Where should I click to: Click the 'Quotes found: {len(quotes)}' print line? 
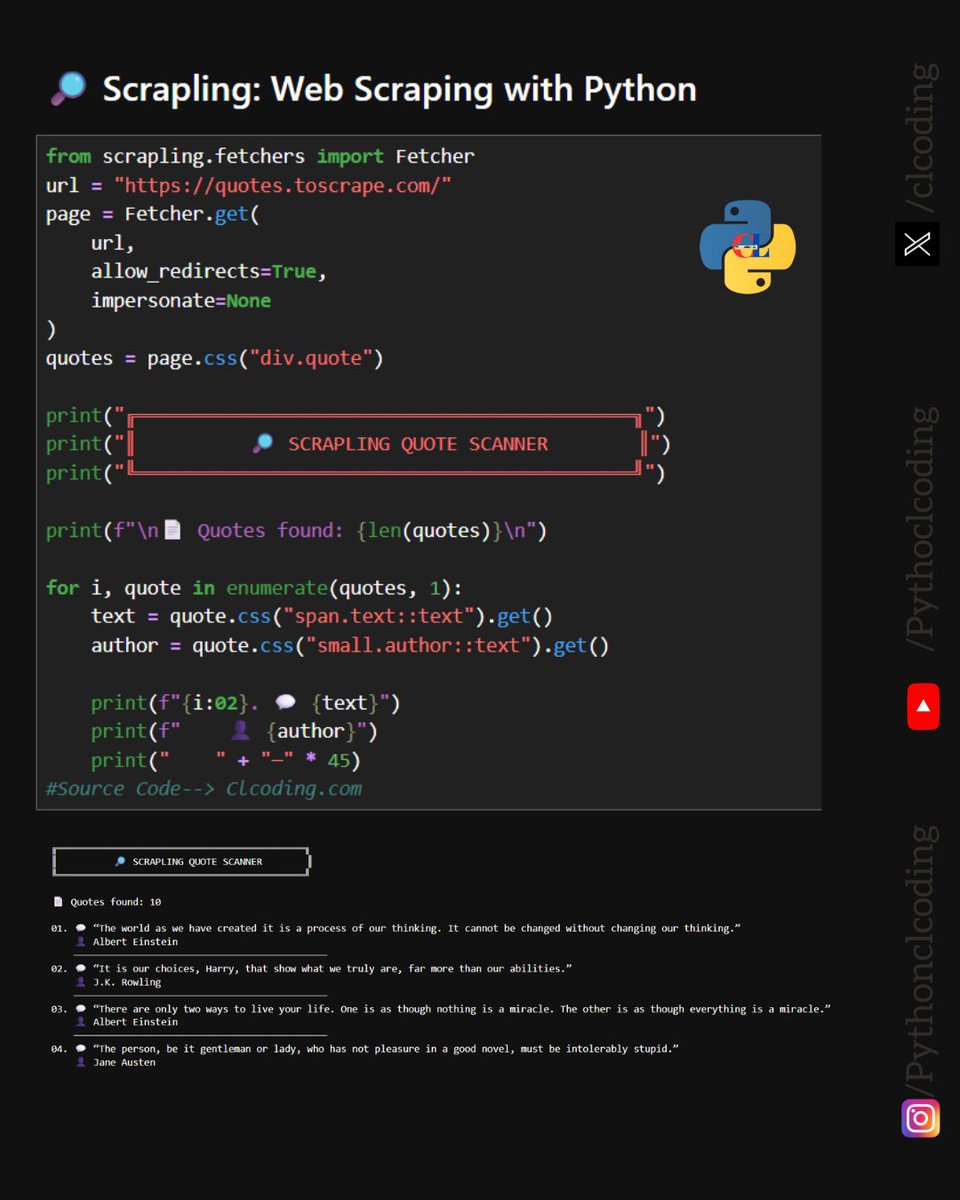296,531
